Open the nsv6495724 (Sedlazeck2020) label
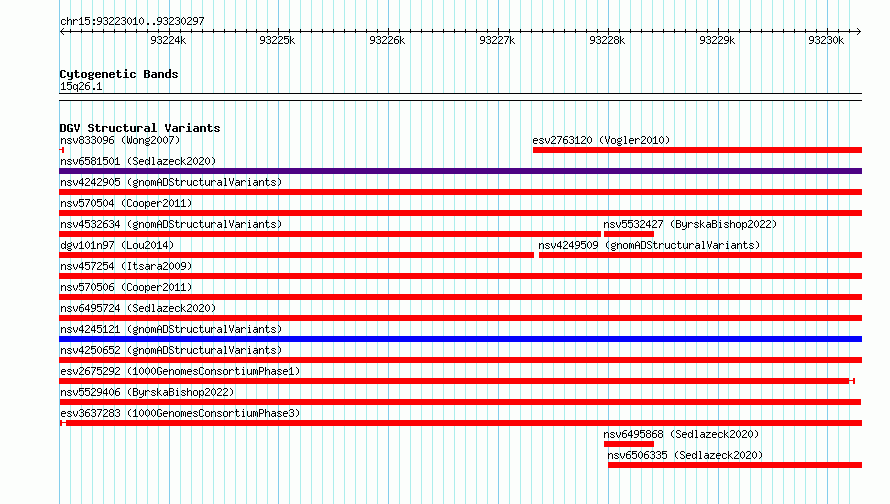Viewport: 890px width, 504px height. [x=138, y=308]
